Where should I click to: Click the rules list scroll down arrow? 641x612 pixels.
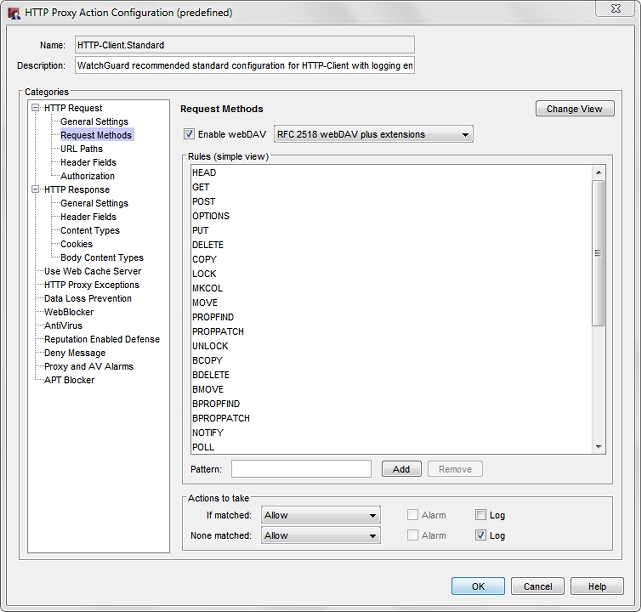coord(599,447)
